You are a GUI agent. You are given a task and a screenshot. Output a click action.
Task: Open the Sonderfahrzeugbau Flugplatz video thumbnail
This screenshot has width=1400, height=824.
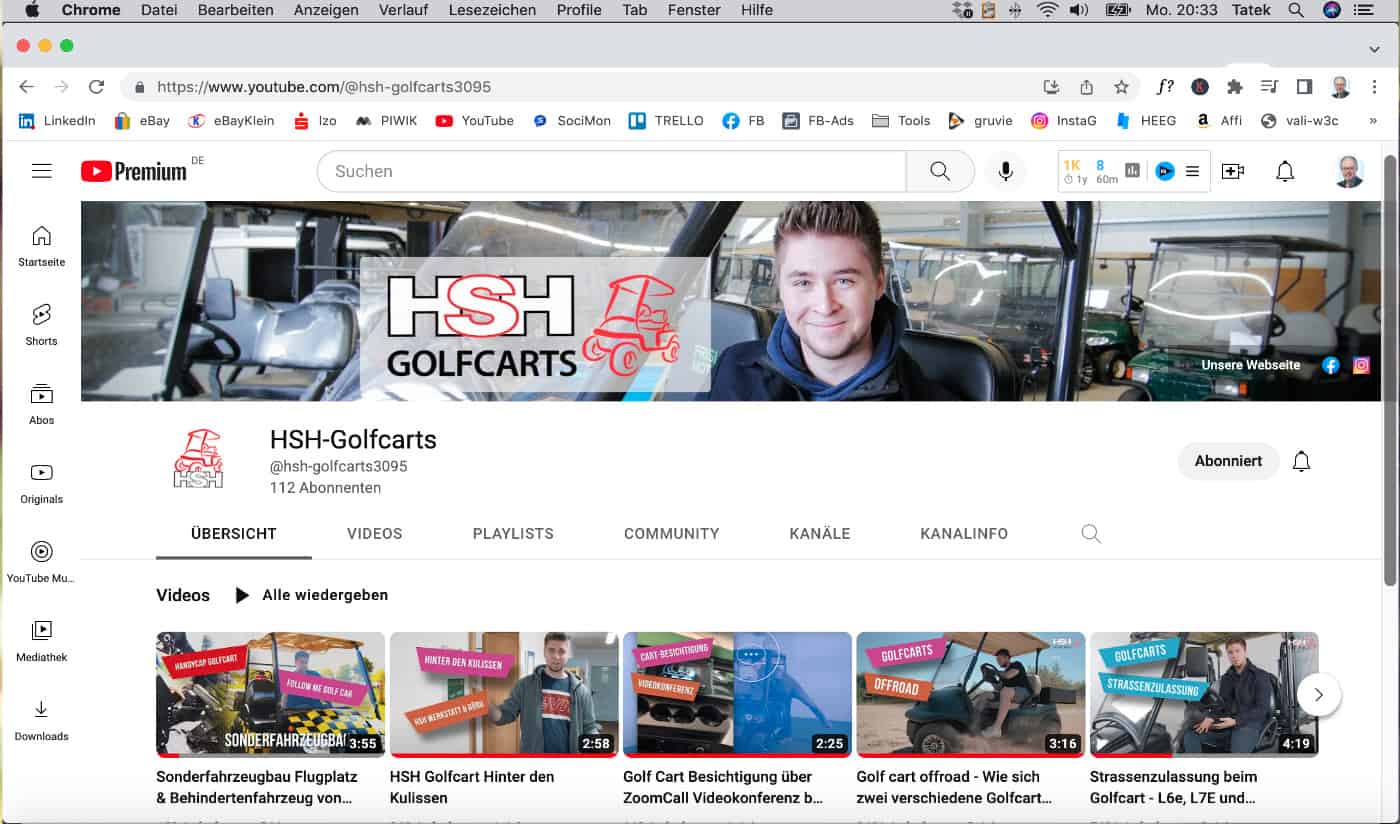point(270,694)
